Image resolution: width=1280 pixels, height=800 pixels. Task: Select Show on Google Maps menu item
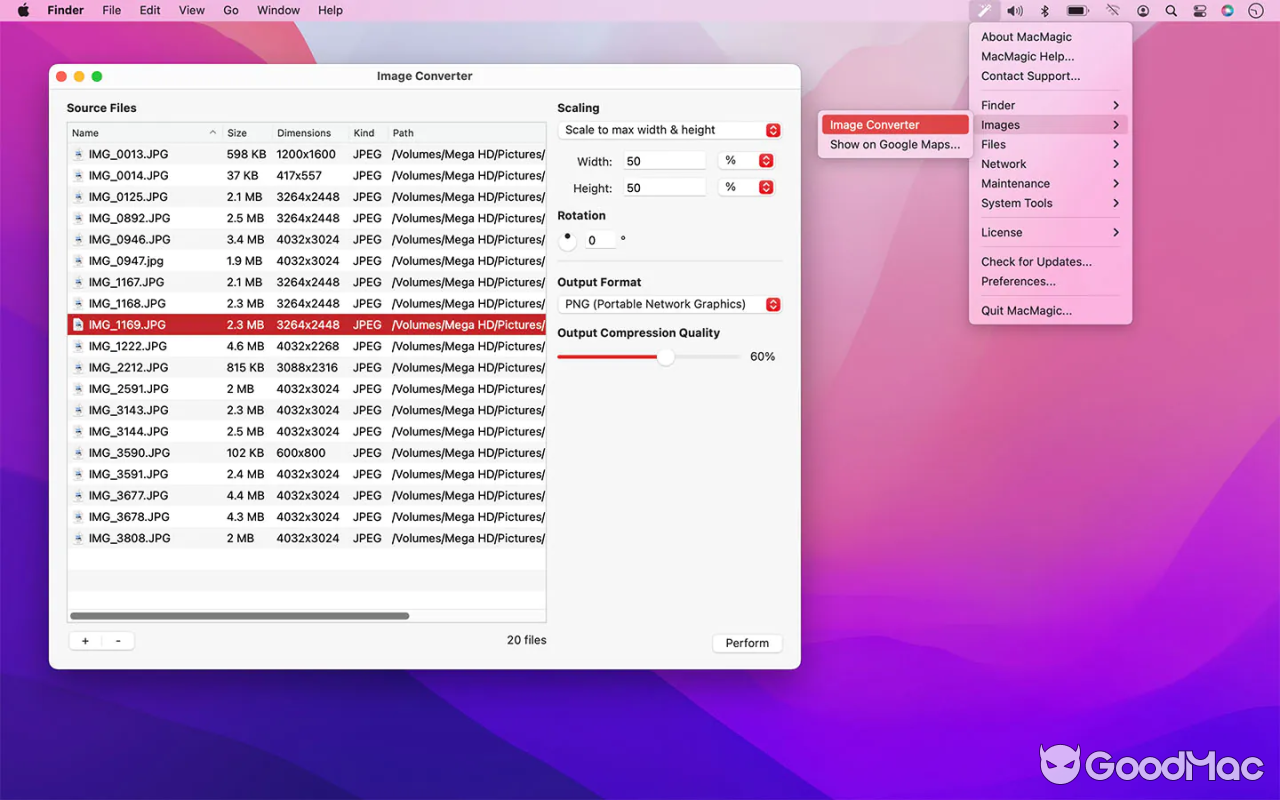click(893, 144)
